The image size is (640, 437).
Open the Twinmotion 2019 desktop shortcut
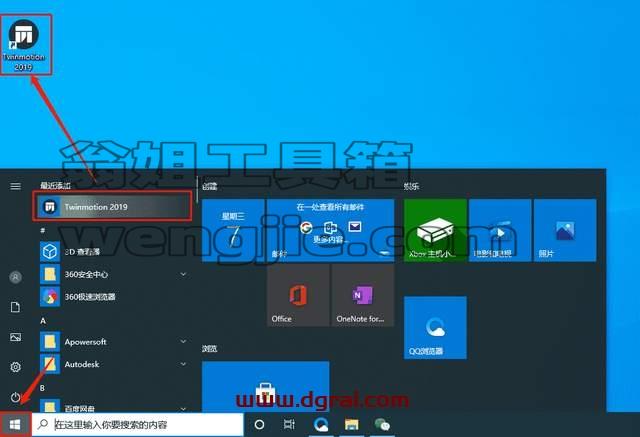[x=25, y=45]
